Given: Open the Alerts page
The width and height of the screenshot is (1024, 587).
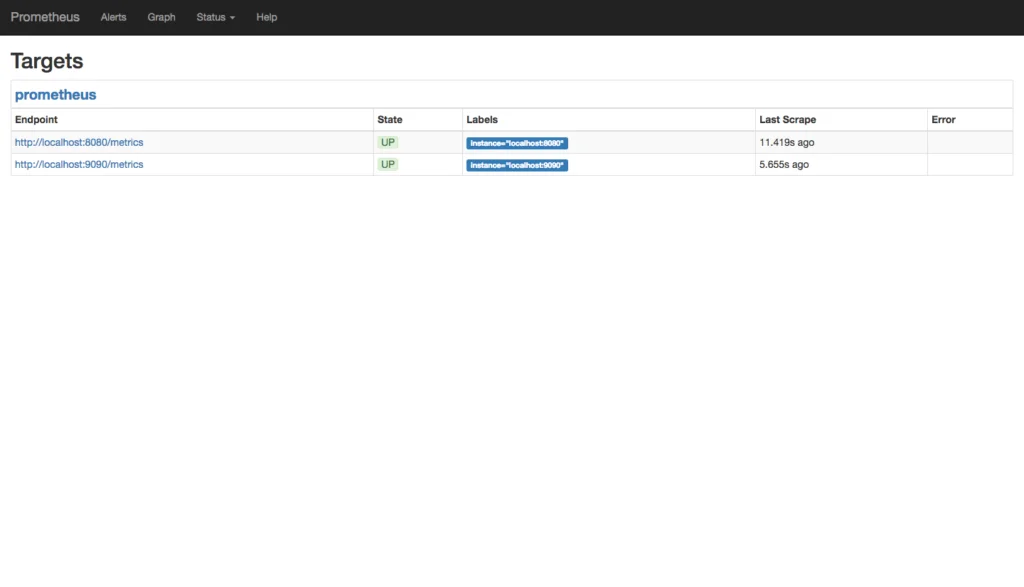Looking at the screenshot, I should tap(114, 17).
